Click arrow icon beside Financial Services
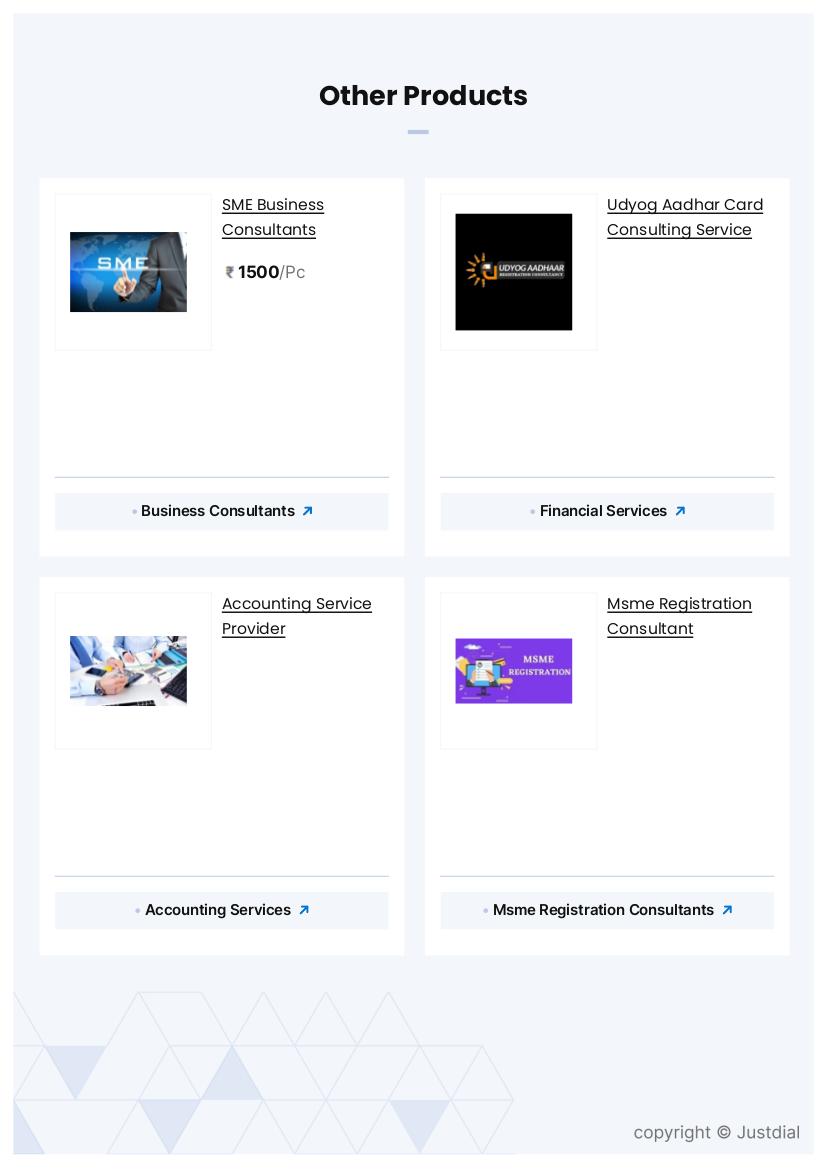Image resolution: width=827 pixels, height=1170 pixels. (680, 511)
